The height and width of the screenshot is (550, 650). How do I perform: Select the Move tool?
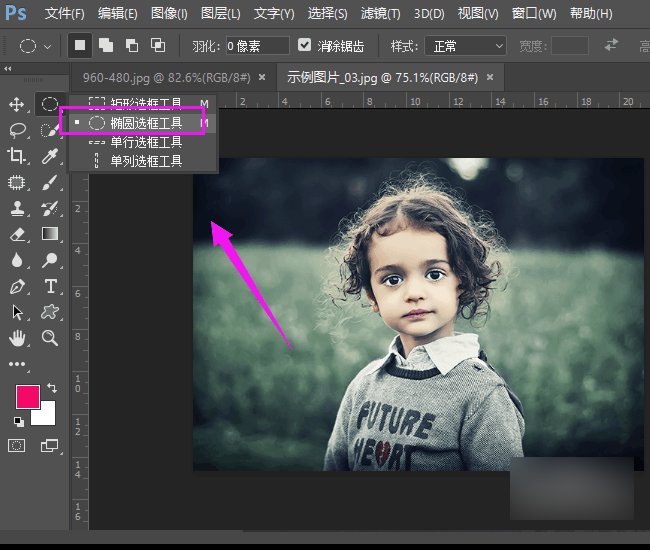[x=17, y=104]
